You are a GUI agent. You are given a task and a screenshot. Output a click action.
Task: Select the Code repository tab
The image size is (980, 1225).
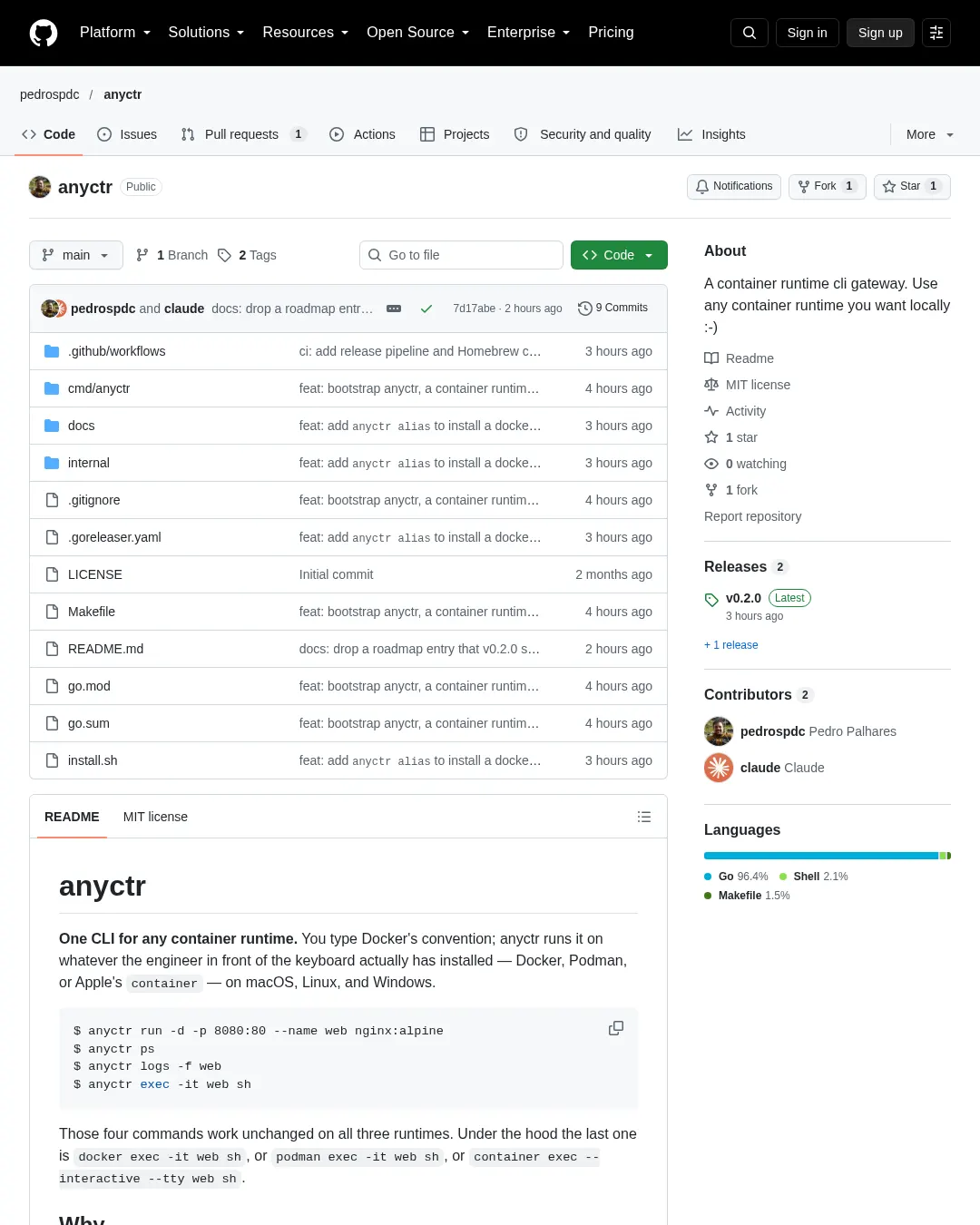[49, 134]
